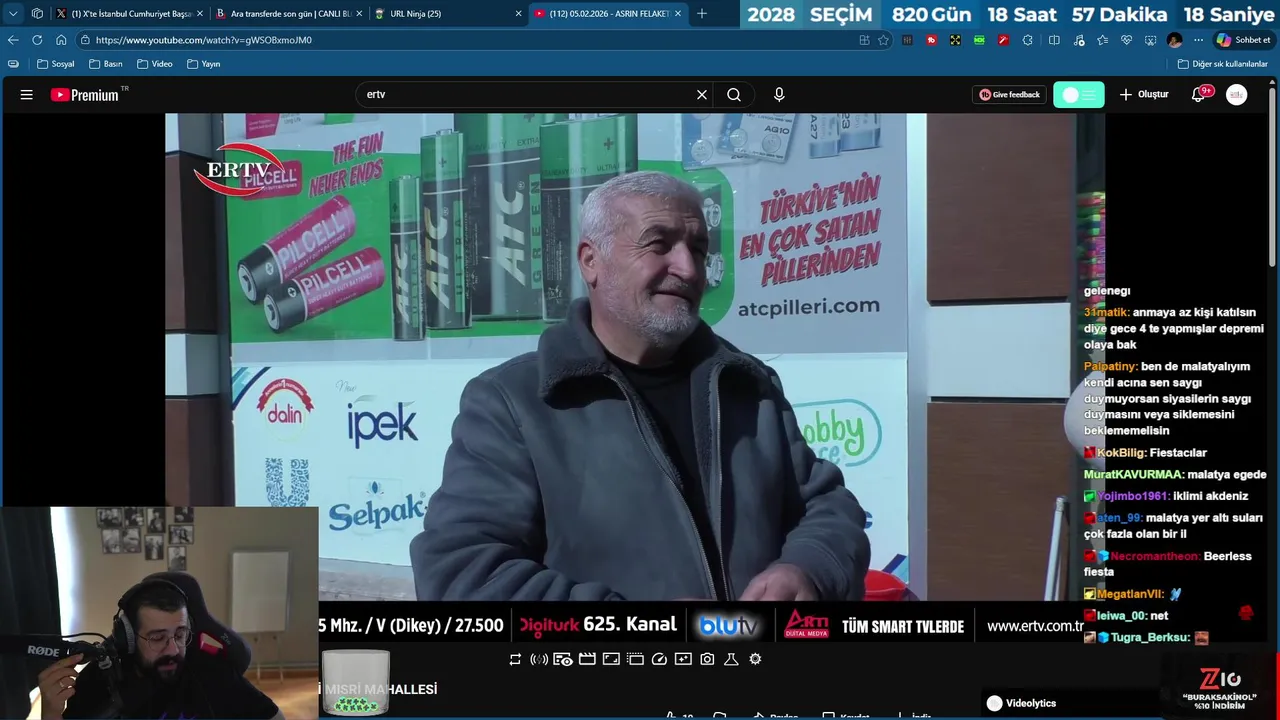The height and width of the screenshot is (720, 1280).
Task: Click the audio boost icon under video
Action: (x=539, y=659)
